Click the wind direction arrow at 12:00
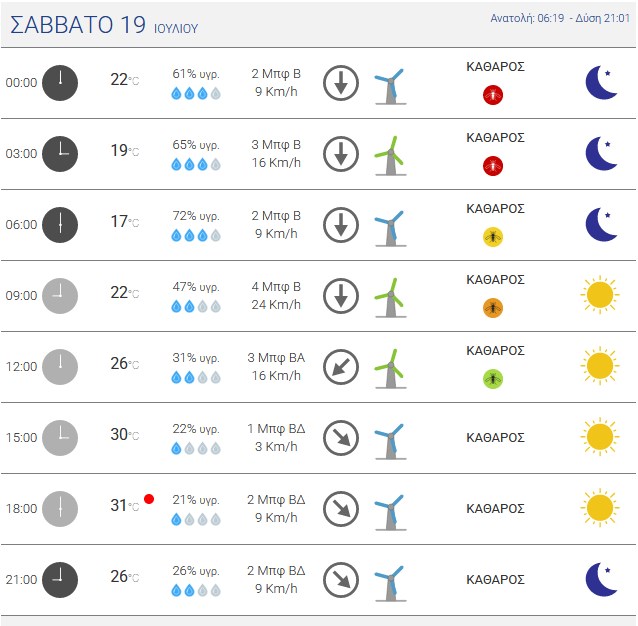This screenshot has width=638, height=626. tap(341, 367)
